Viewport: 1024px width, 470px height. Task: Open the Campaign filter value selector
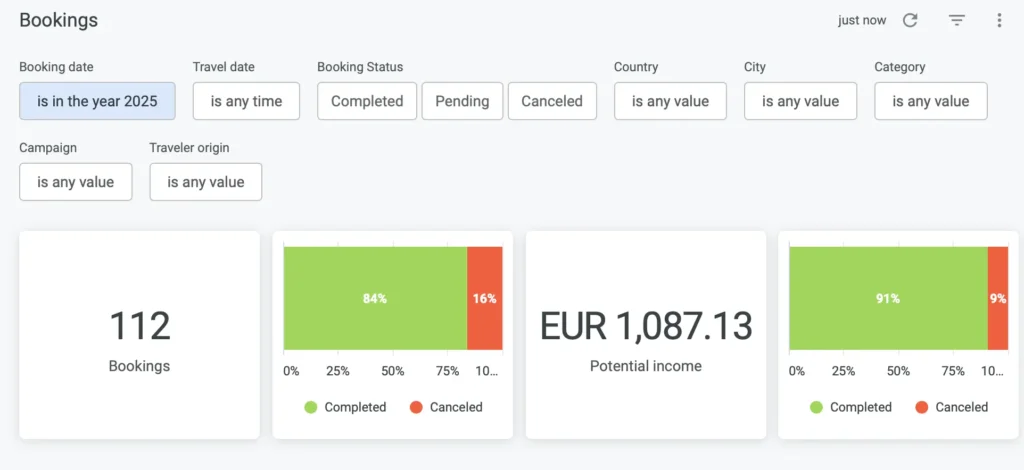76,182
